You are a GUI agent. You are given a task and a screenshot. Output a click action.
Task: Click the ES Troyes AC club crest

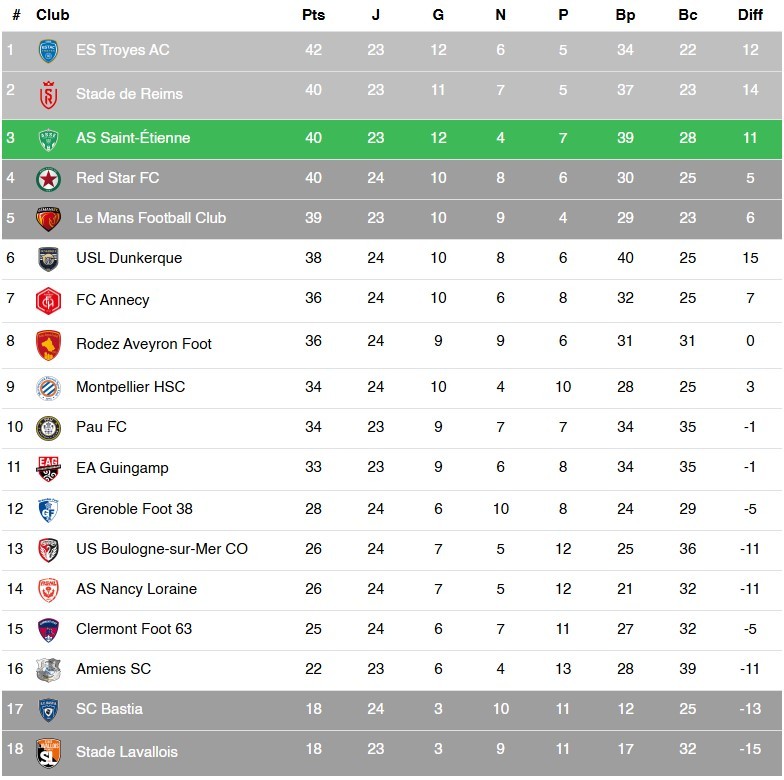[48, 51]
